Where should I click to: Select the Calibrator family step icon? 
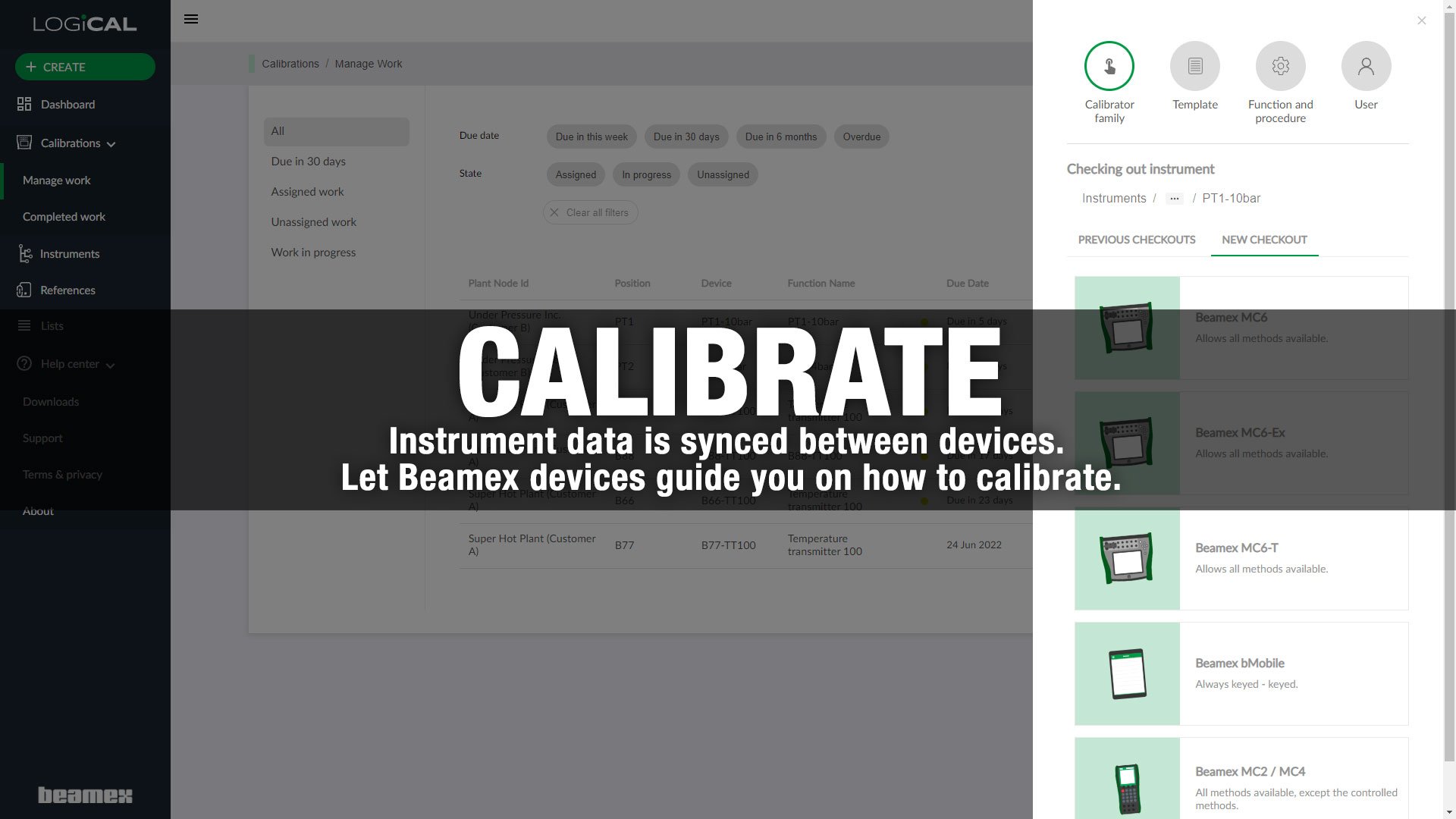pos(1109,66)
